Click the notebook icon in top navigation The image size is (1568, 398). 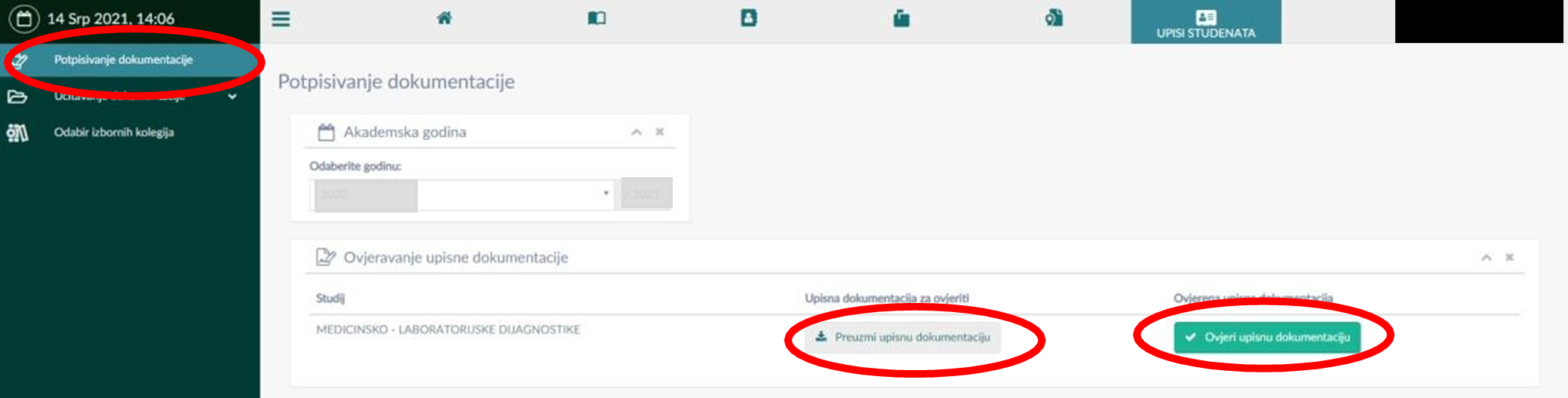tap(748, 18)
